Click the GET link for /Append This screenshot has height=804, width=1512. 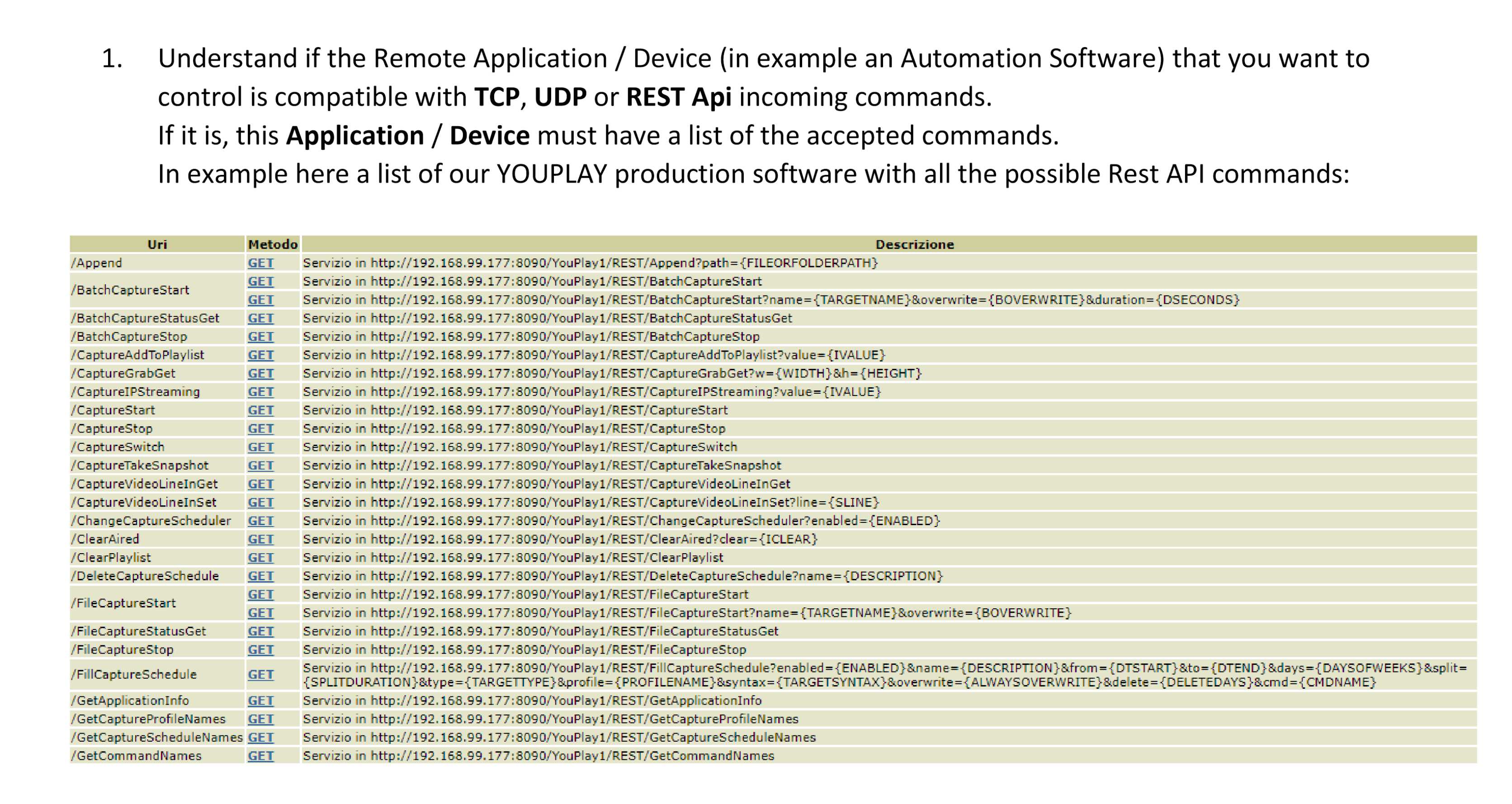coord(260,263)
